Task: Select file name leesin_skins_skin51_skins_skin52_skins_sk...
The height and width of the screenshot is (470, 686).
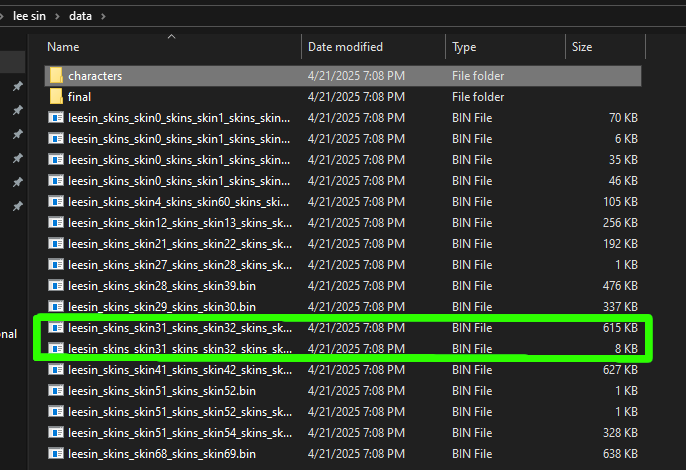Action: pyautogui.click(x=180, y=412)
